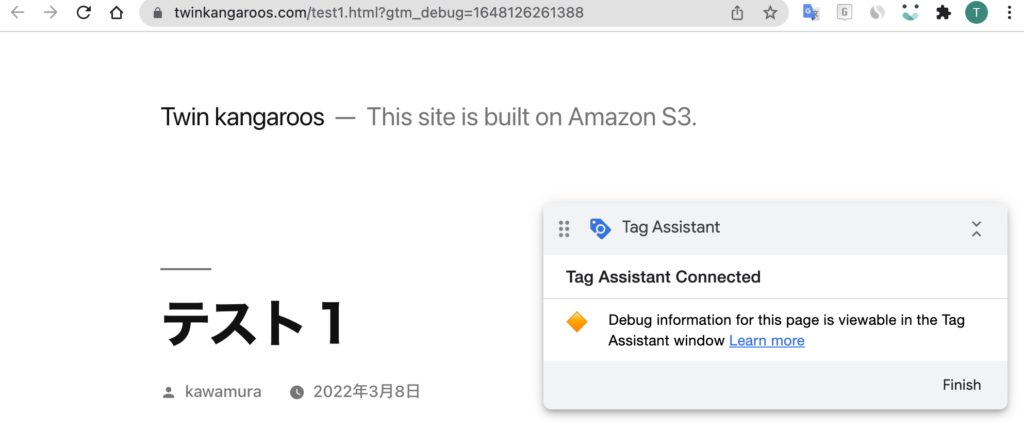Click the post date 2022年3月8日
The image size is (1024, 430).
click(x=366, y=391)
